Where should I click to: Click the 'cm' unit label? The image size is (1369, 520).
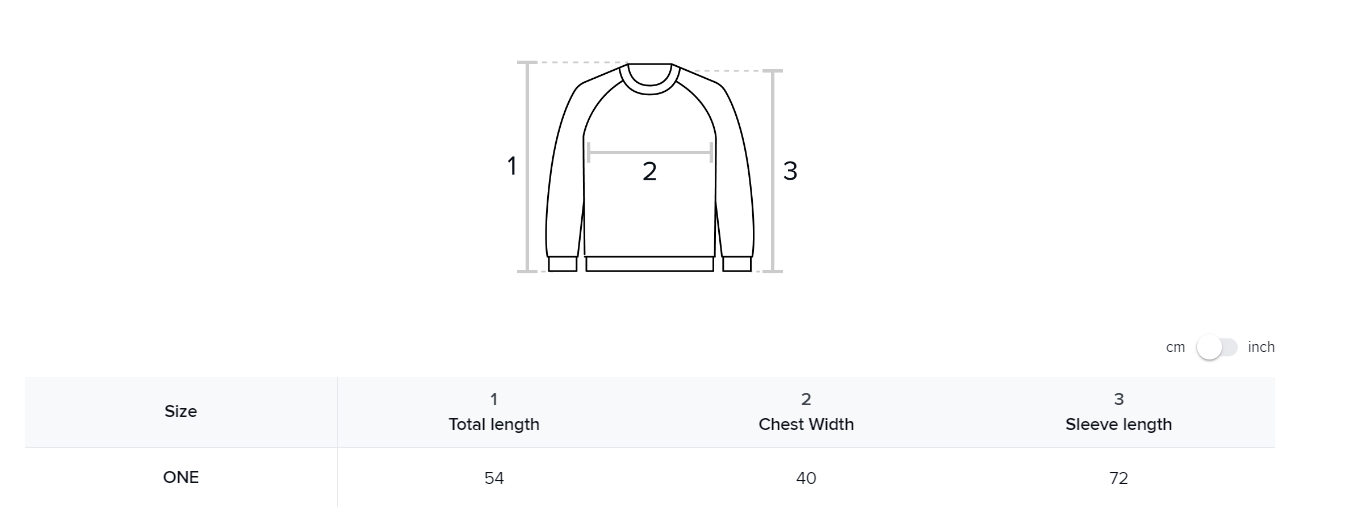(1175, 348)
